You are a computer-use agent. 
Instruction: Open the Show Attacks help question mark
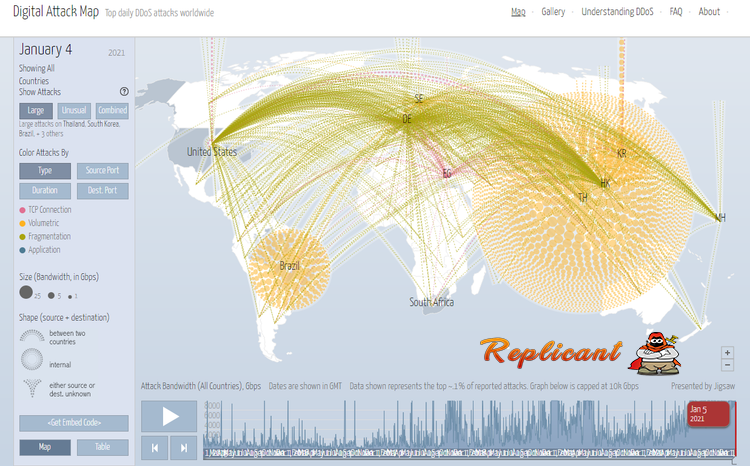124,91
